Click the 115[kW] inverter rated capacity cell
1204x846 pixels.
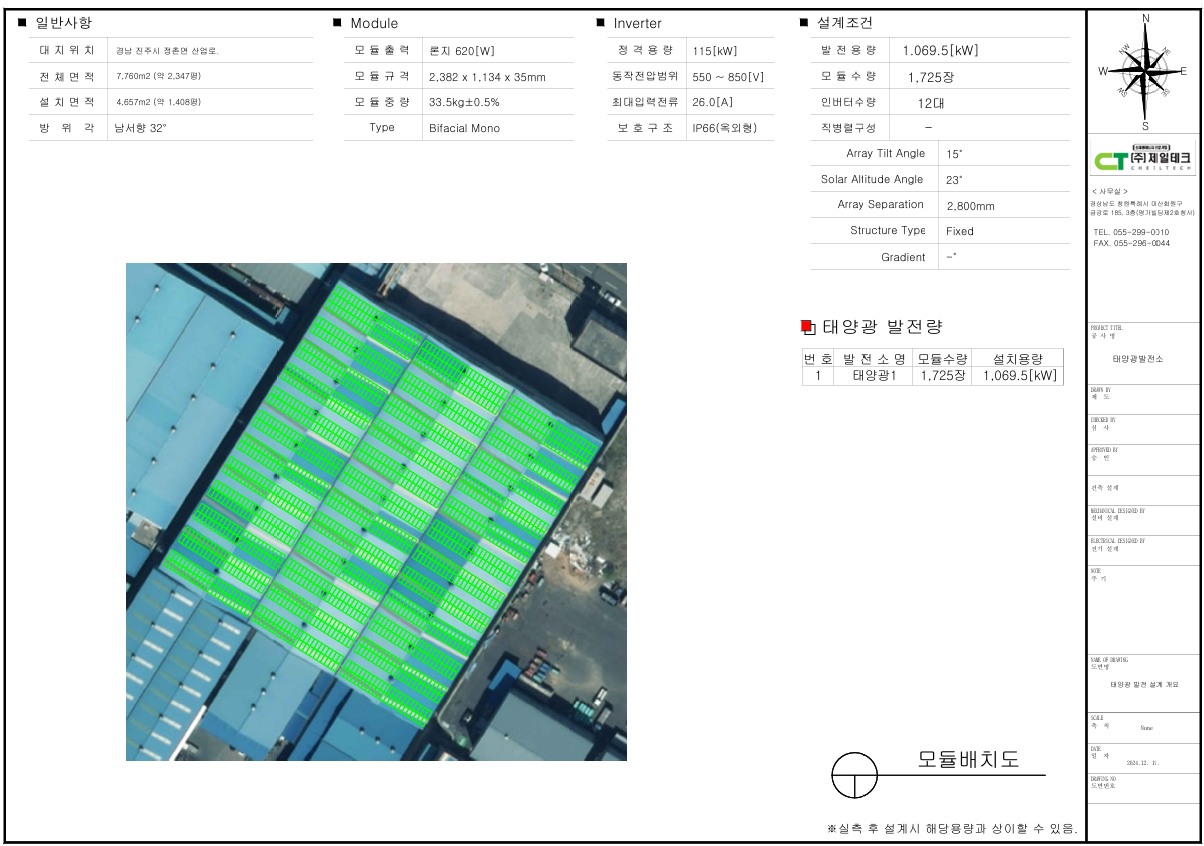[714, 50]
